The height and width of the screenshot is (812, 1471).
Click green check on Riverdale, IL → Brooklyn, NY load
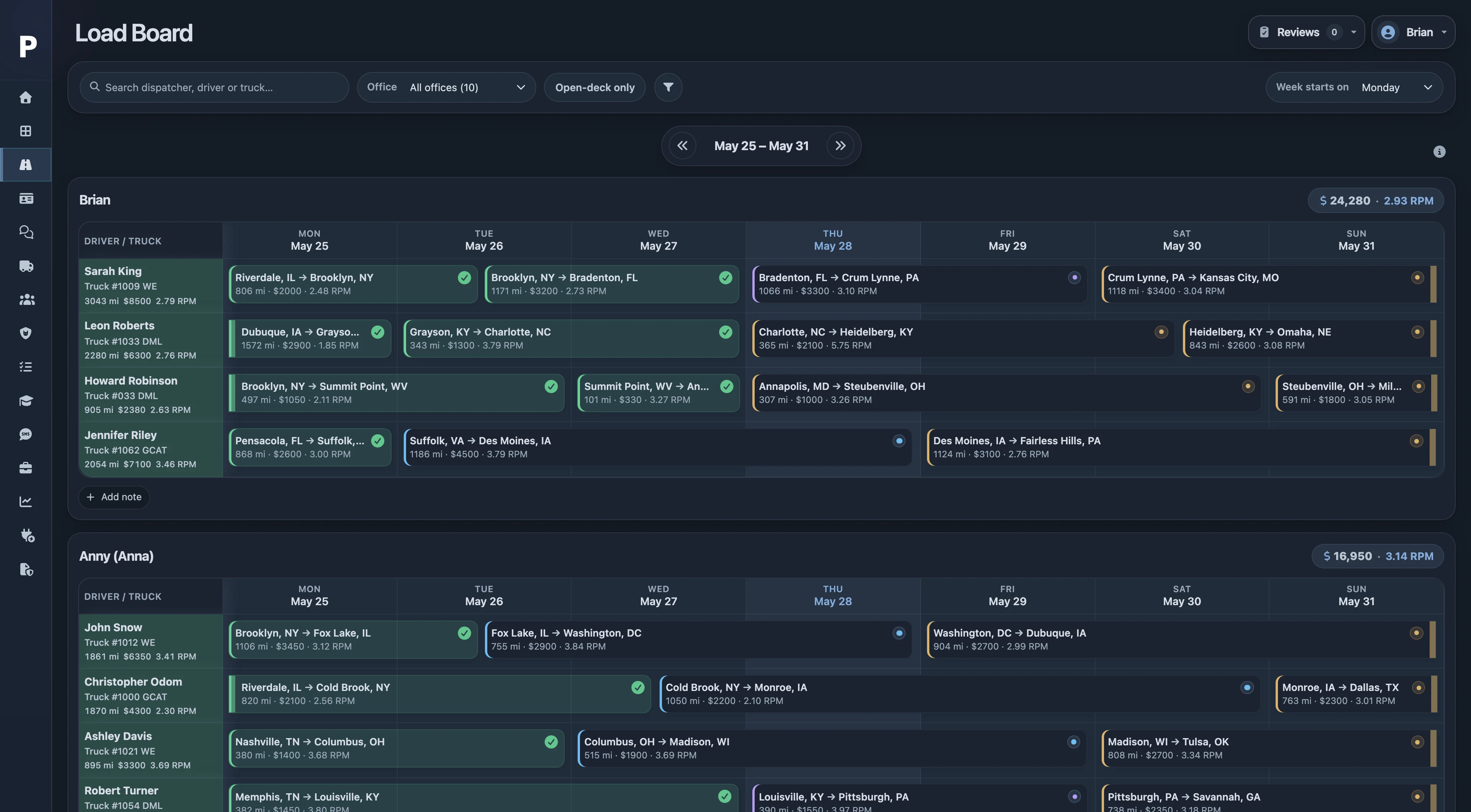coord(464,278)
